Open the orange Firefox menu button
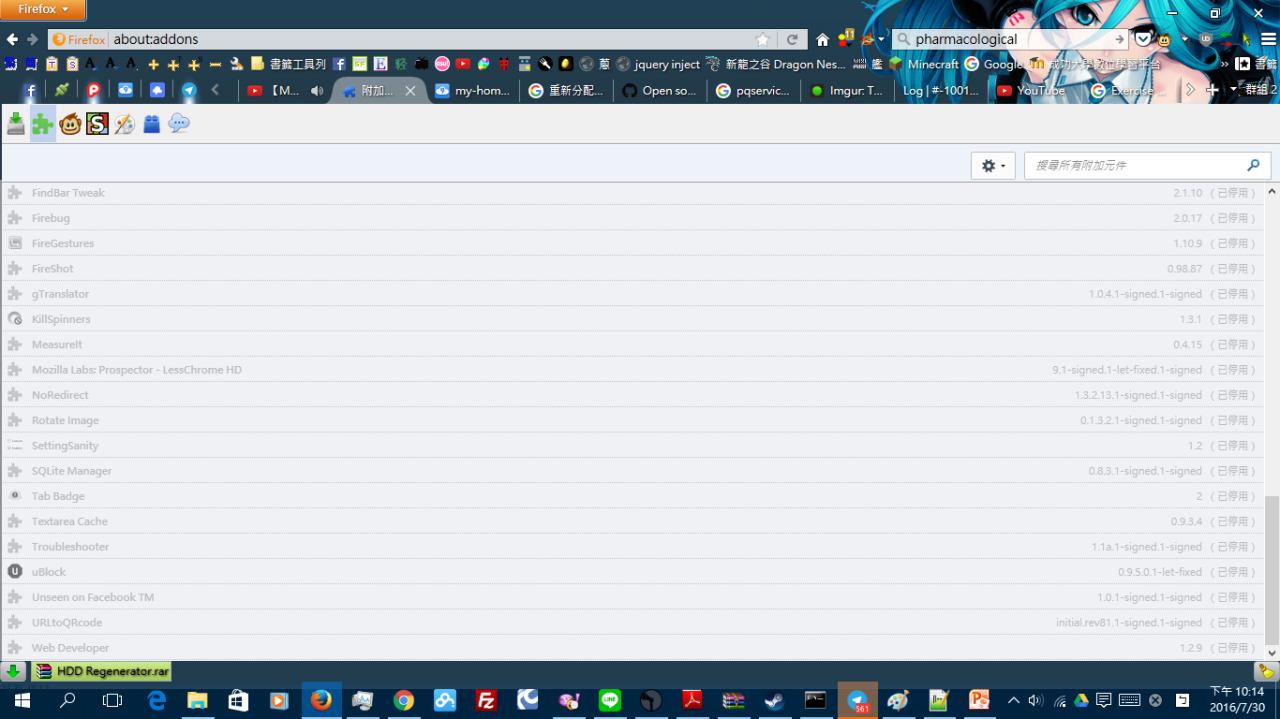 [x=43, y=9]
